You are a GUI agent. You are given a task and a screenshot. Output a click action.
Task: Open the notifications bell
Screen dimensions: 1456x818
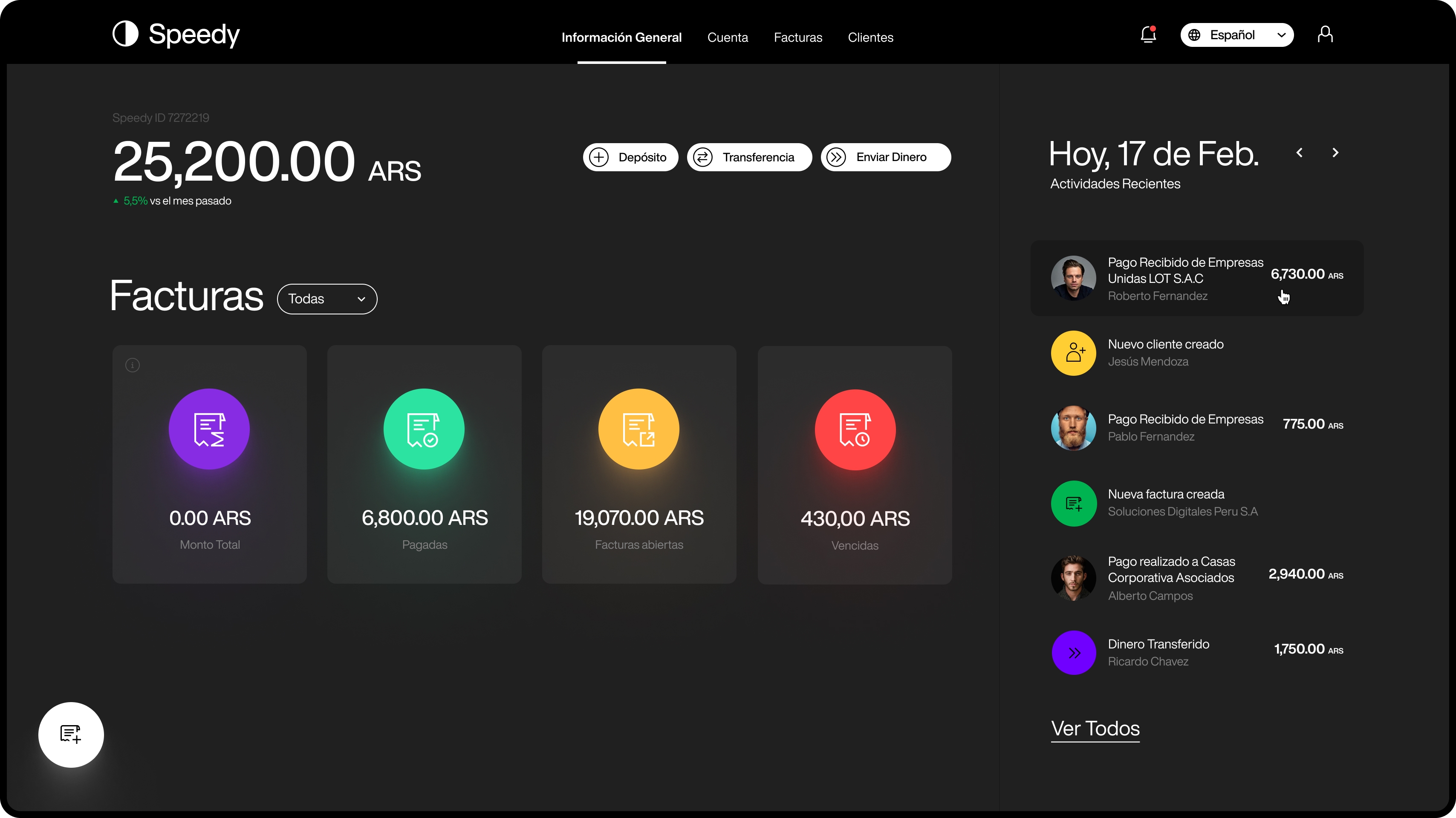[x=1148, y=35]
